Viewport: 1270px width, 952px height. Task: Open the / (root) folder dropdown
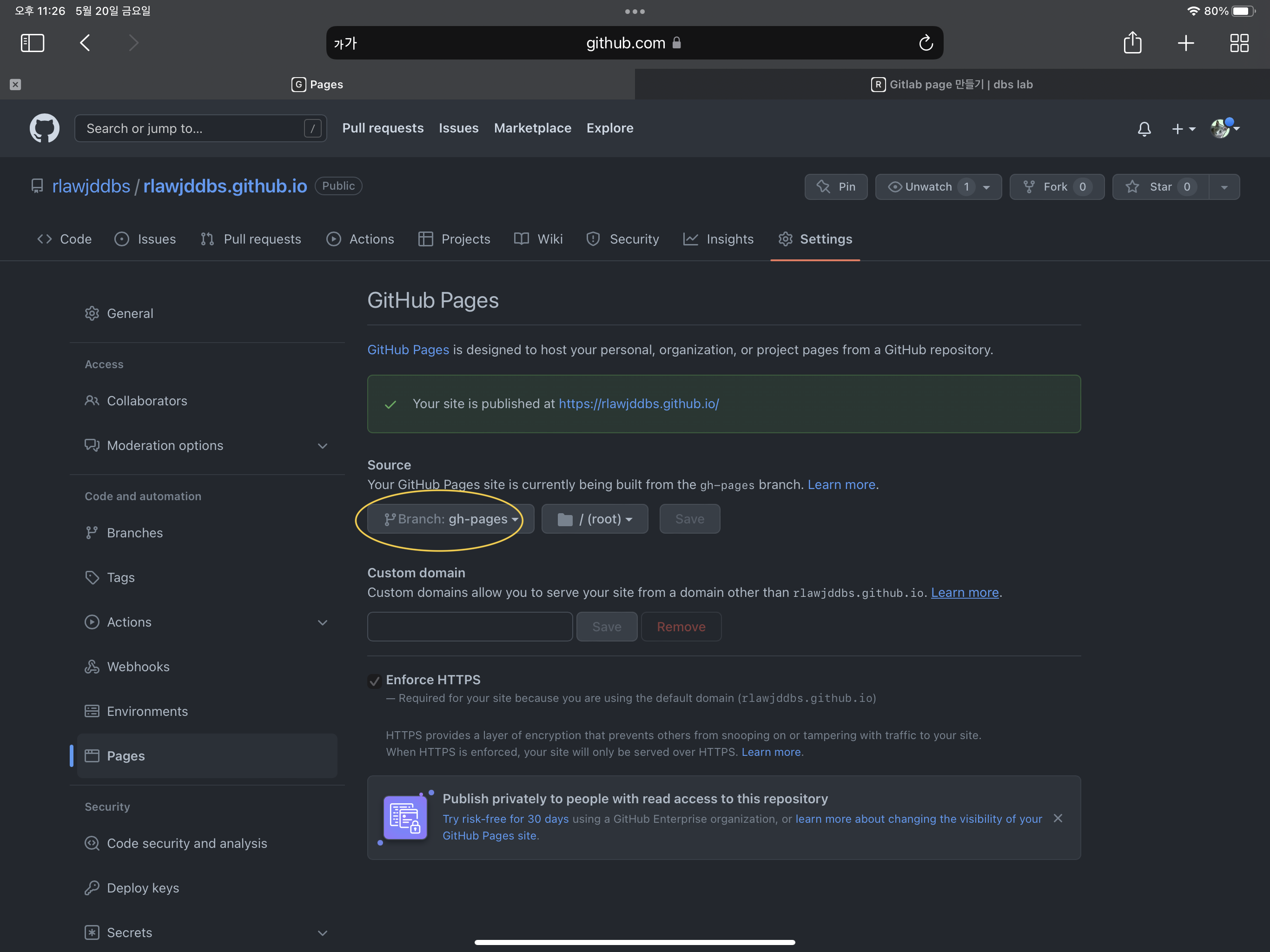point(595,519)
